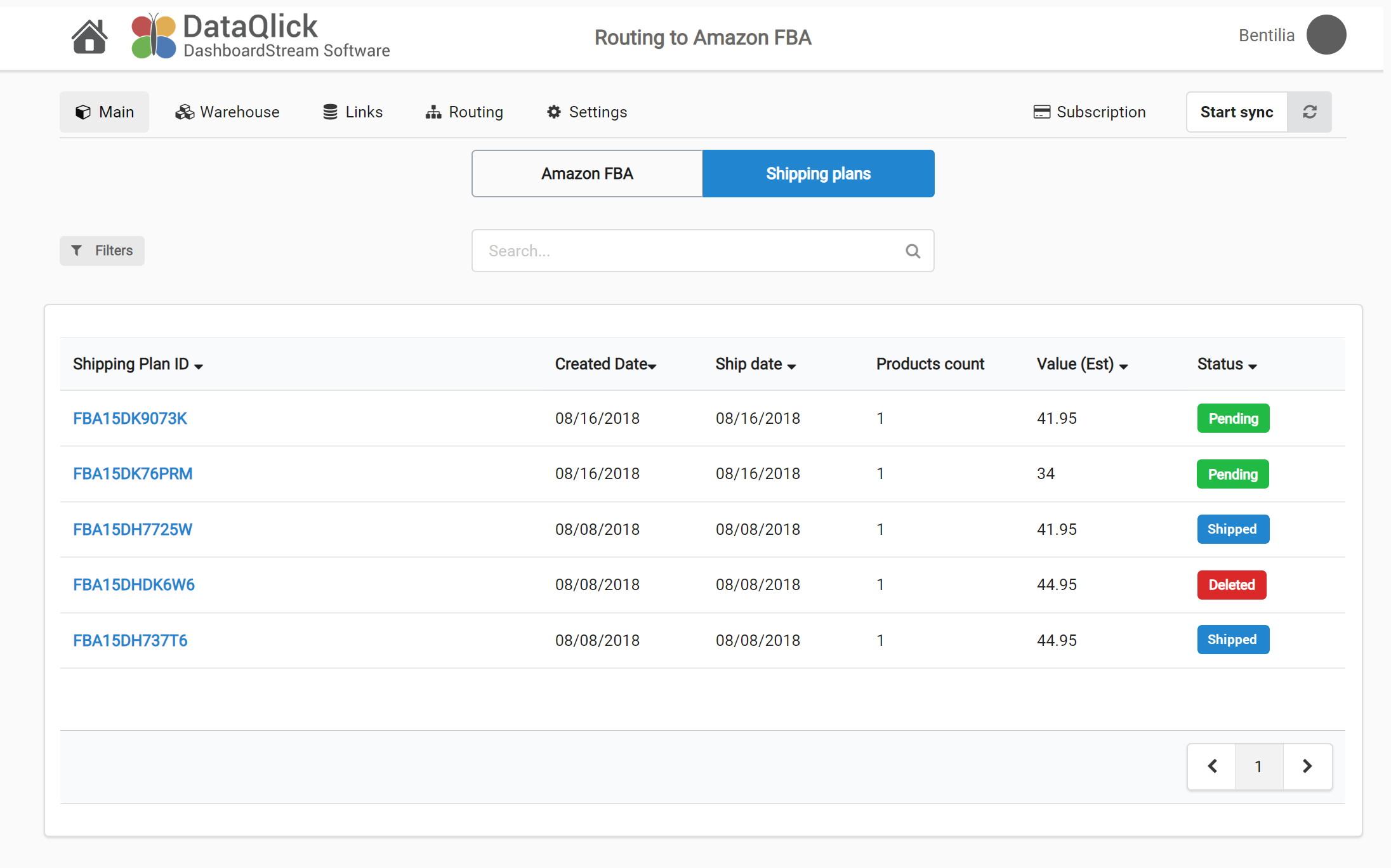This screenshot has height=868, width=1391.
Task: Click the home icon in the header
Action: [89, 36]
